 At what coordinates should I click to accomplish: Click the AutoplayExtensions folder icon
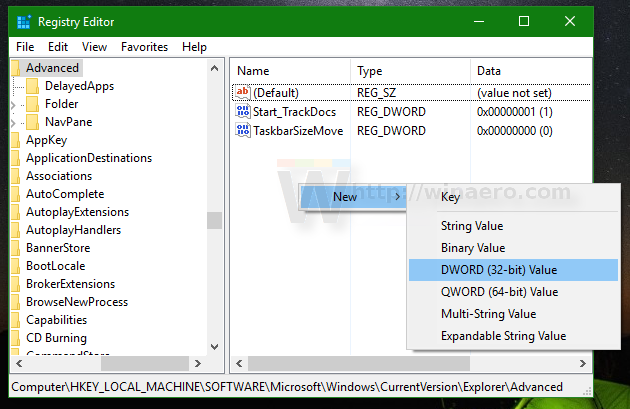point(16,212)
